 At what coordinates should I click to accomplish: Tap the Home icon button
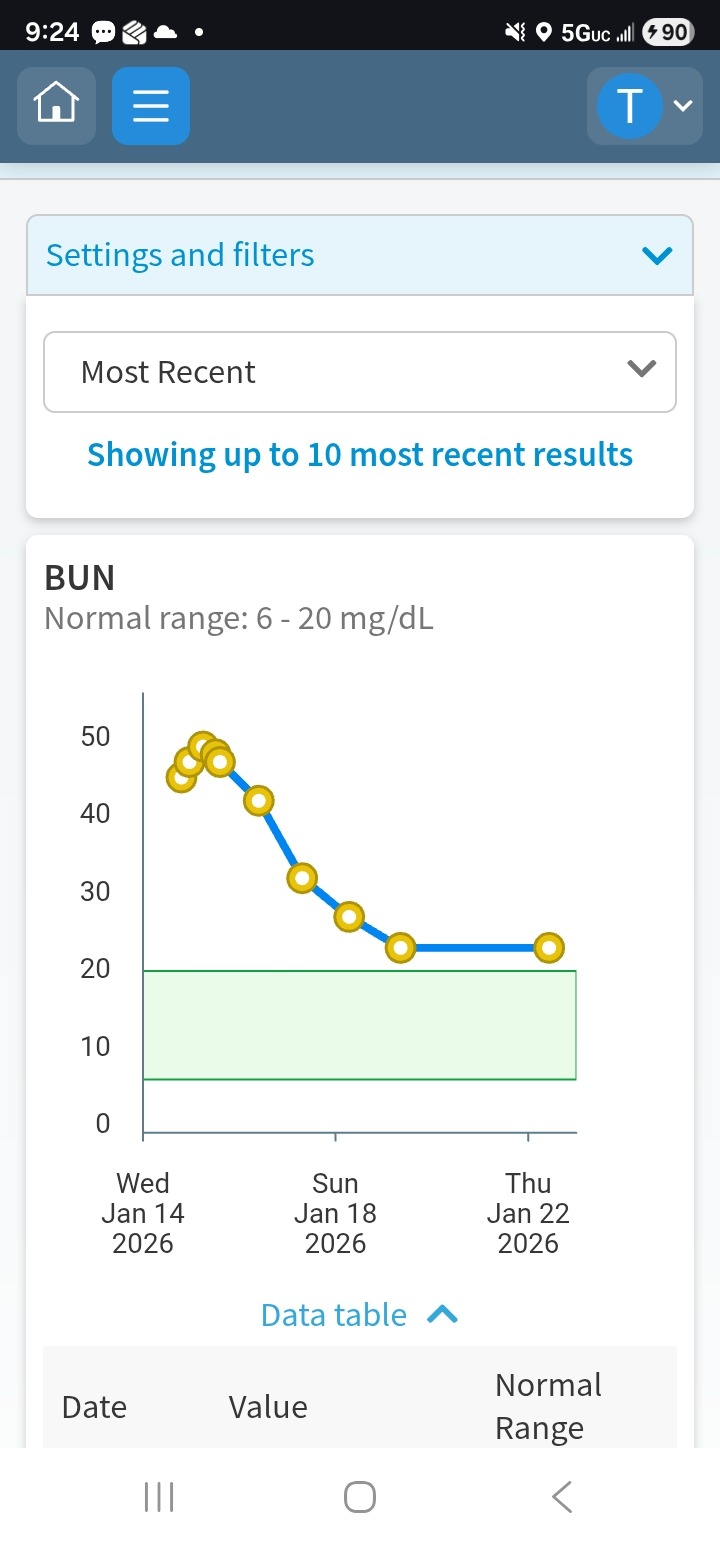coord(56,105)
